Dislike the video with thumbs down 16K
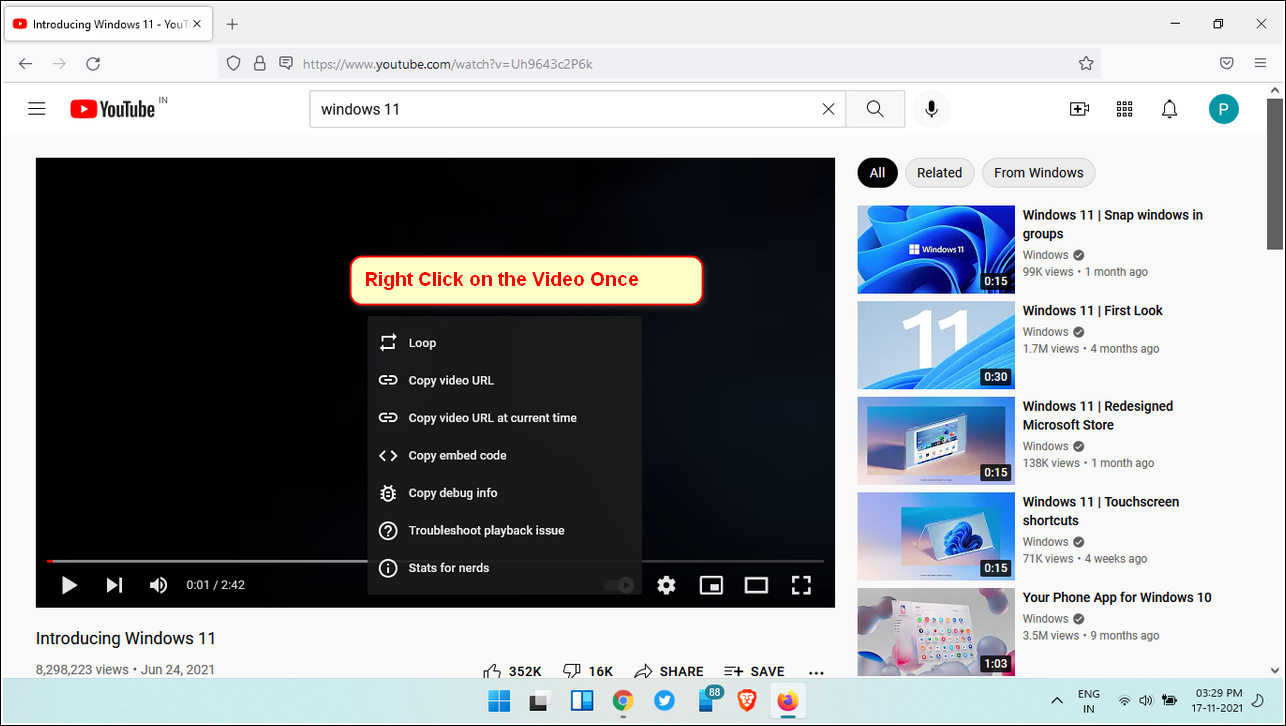Viewport: 1286px width, 726px height. (x=588, y=671)
